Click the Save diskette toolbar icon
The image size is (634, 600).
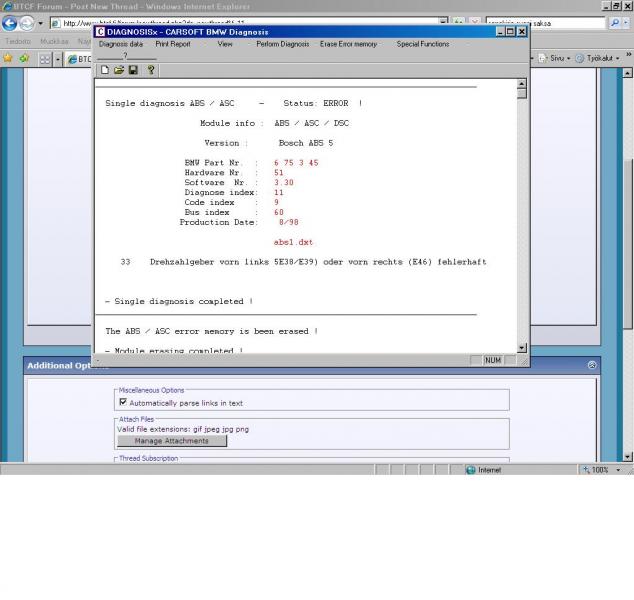pos(134,70)
